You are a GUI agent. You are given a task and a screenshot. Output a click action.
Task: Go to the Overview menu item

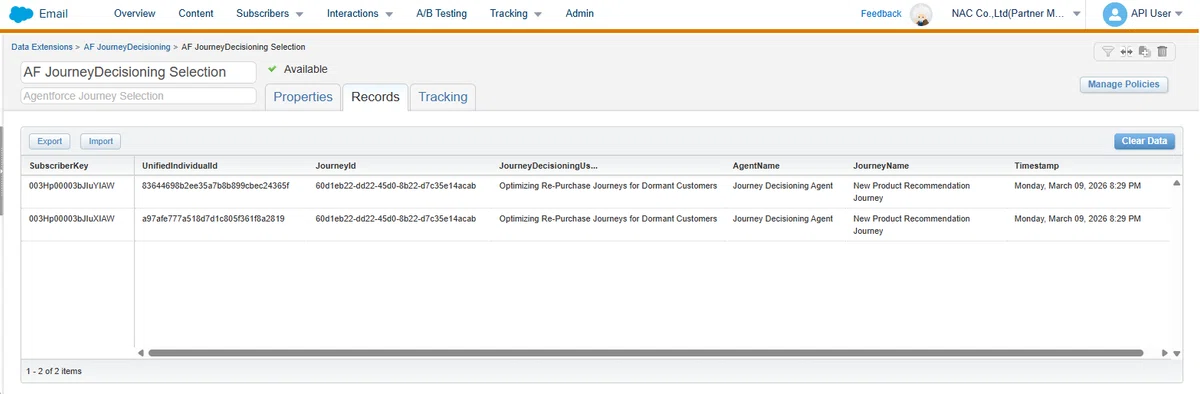pos(135,14)
